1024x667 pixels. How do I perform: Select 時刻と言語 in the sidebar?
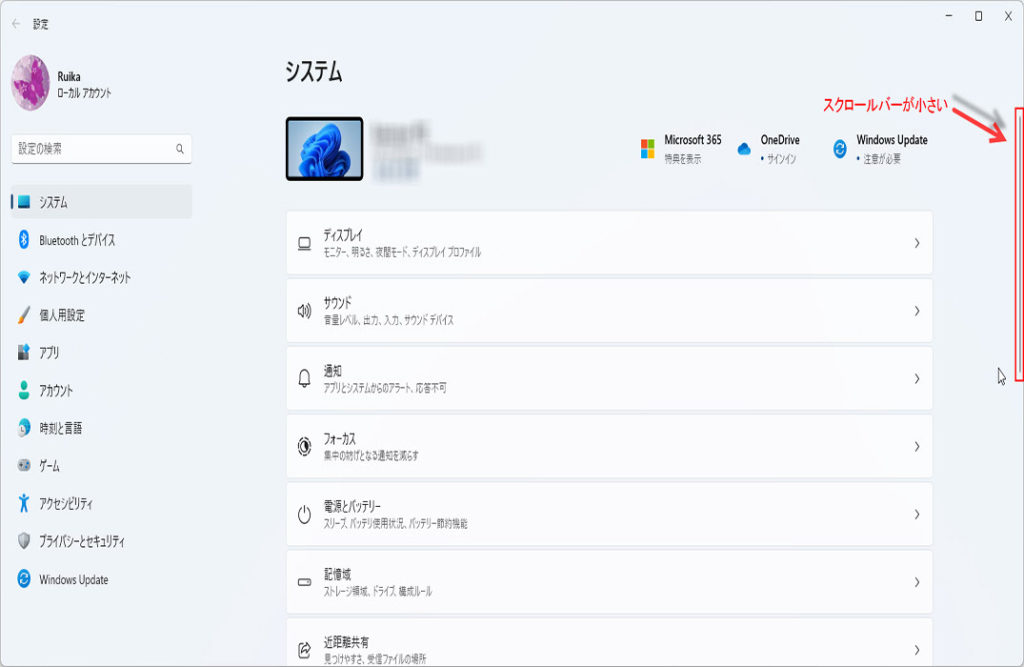point(60,428)
